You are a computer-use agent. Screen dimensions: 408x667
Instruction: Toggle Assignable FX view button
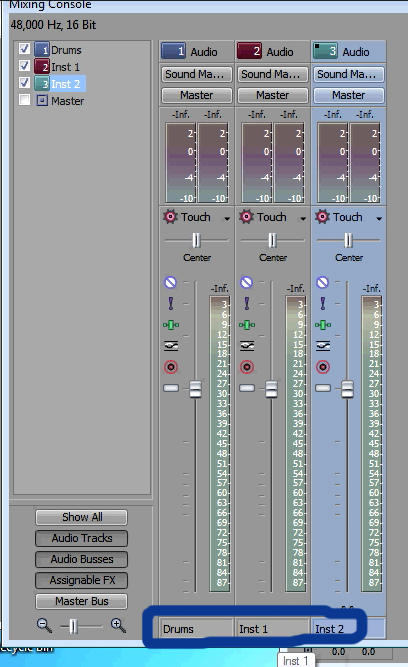coord(81,580)
